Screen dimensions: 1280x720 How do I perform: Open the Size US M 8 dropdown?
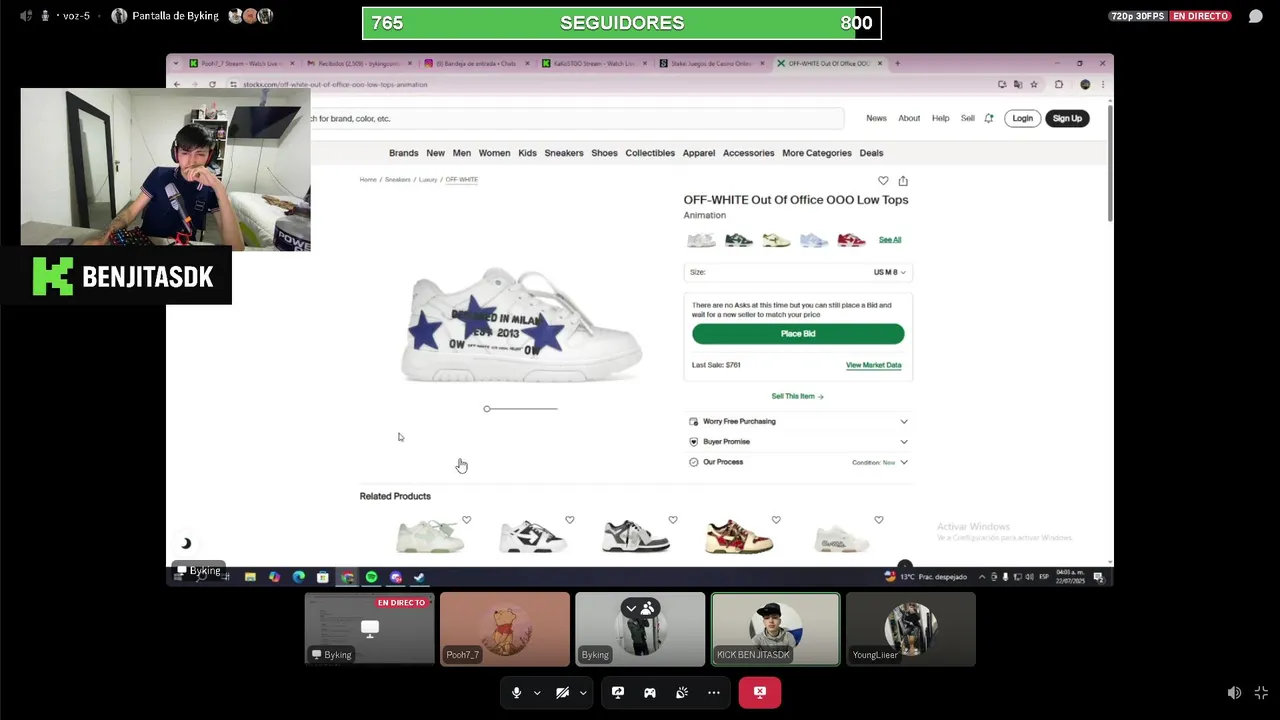[798, 272]
